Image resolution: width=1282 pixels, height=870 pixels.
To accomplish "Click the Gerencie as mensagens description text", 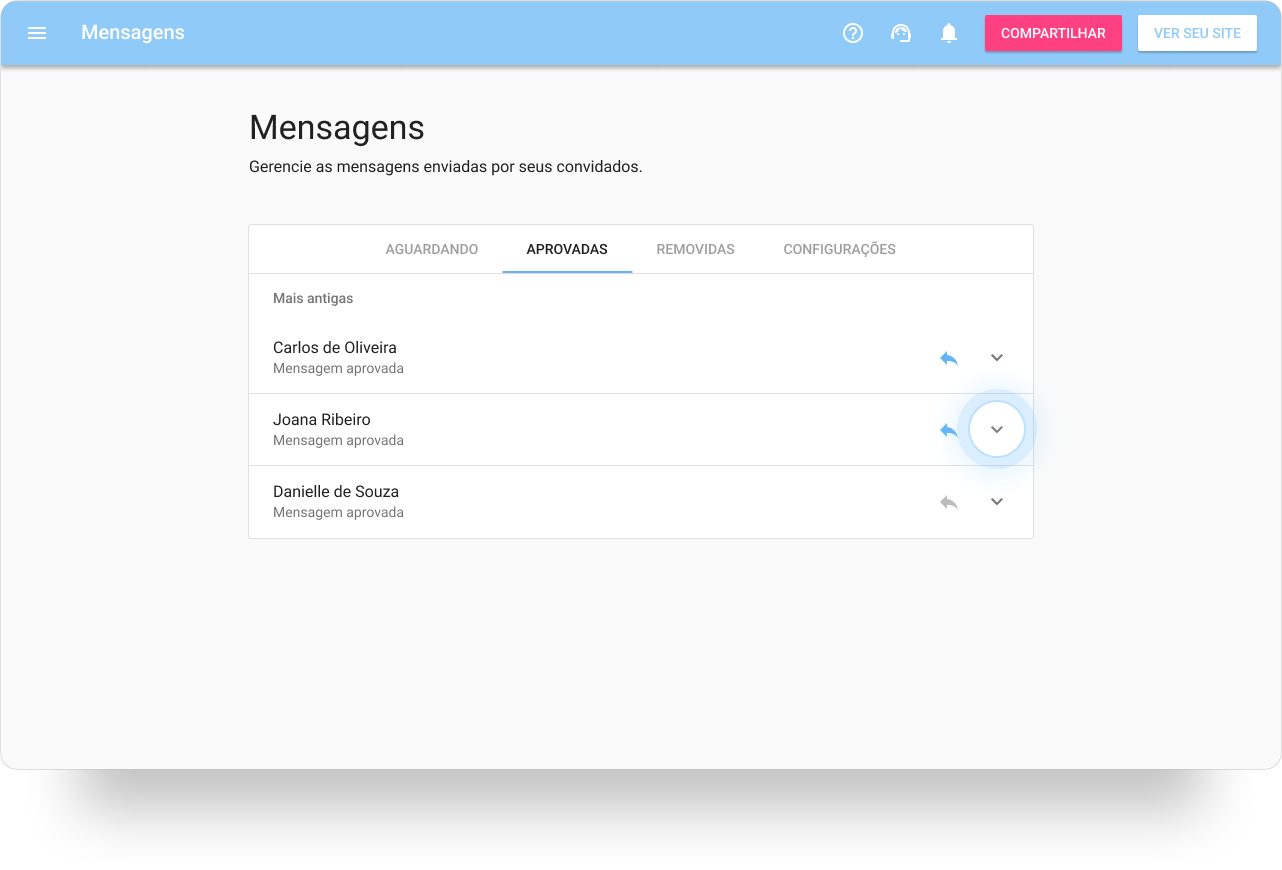I will coord(446,167).
